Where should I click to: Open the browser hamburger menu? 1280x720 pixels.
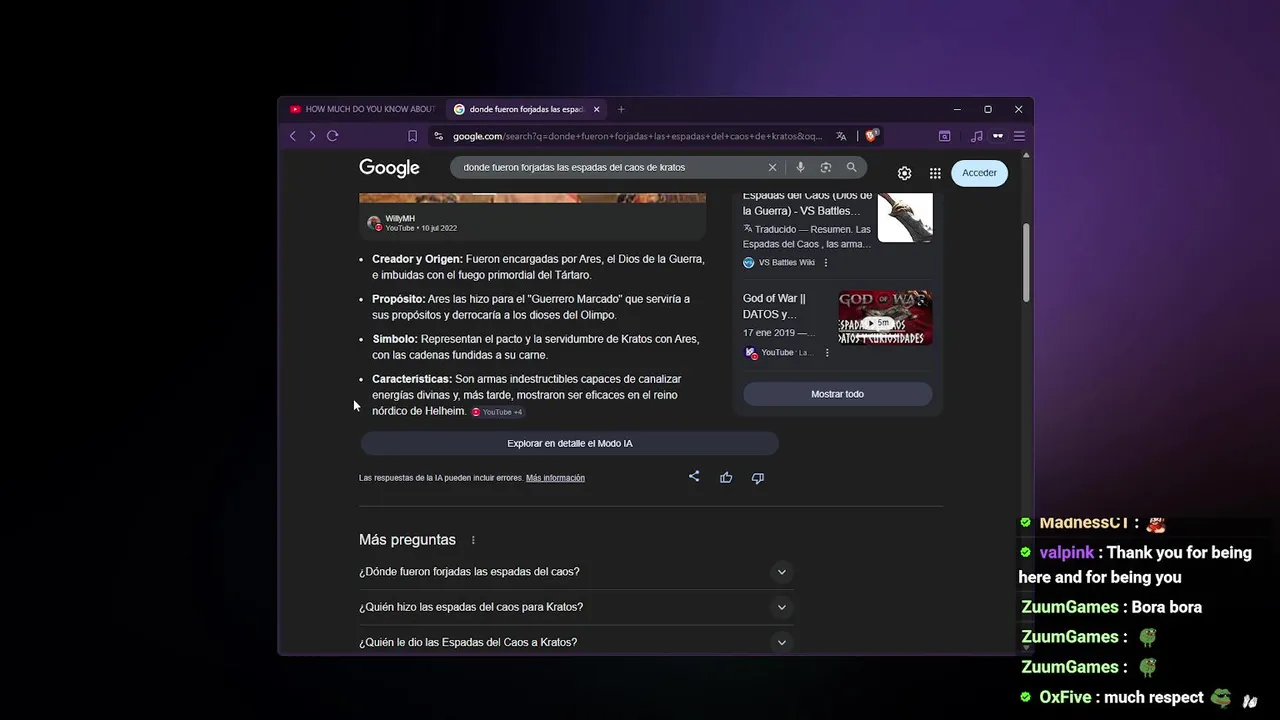click(x=1019, y=136)
